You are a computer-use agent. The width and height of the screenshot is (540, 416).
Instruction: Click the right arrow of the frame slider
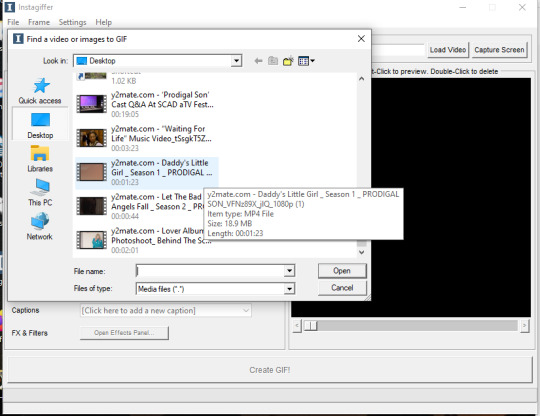click(525, 325)
